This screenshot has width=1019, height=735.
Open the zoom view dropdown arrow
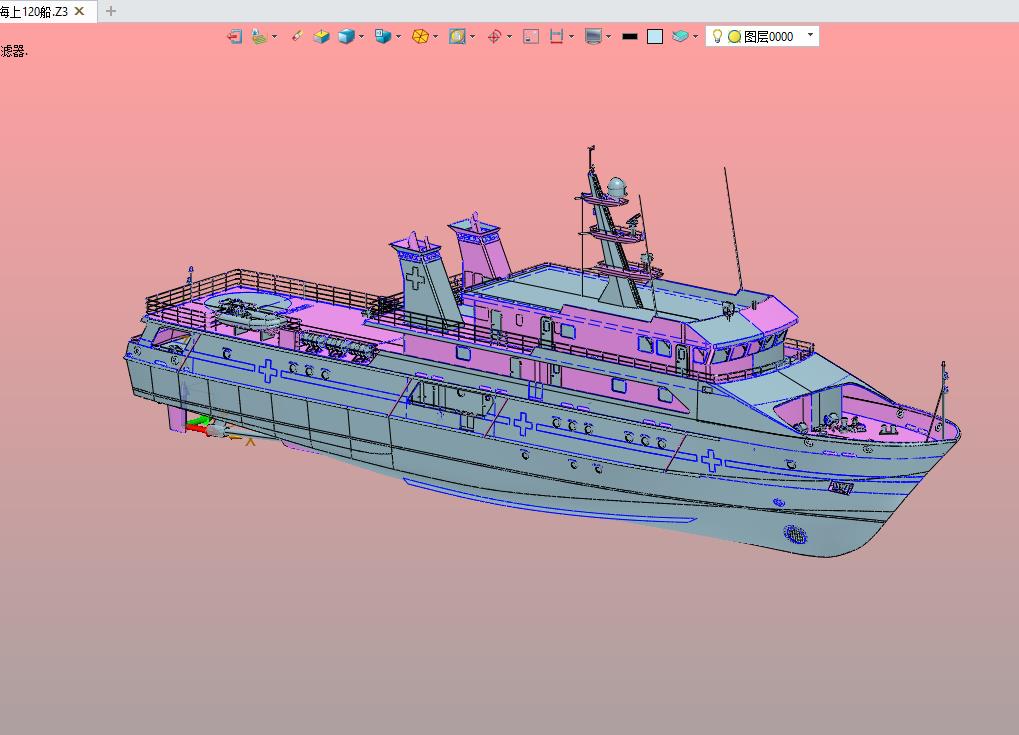tap(472, 36)
